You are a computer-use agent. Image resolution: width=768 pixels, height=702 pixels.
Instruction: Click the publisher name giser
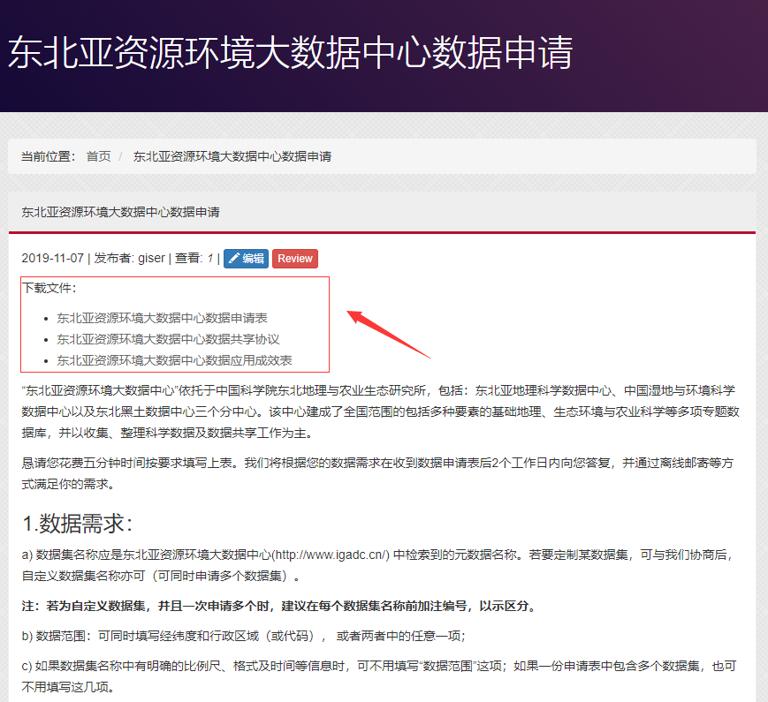click(151, 258)
